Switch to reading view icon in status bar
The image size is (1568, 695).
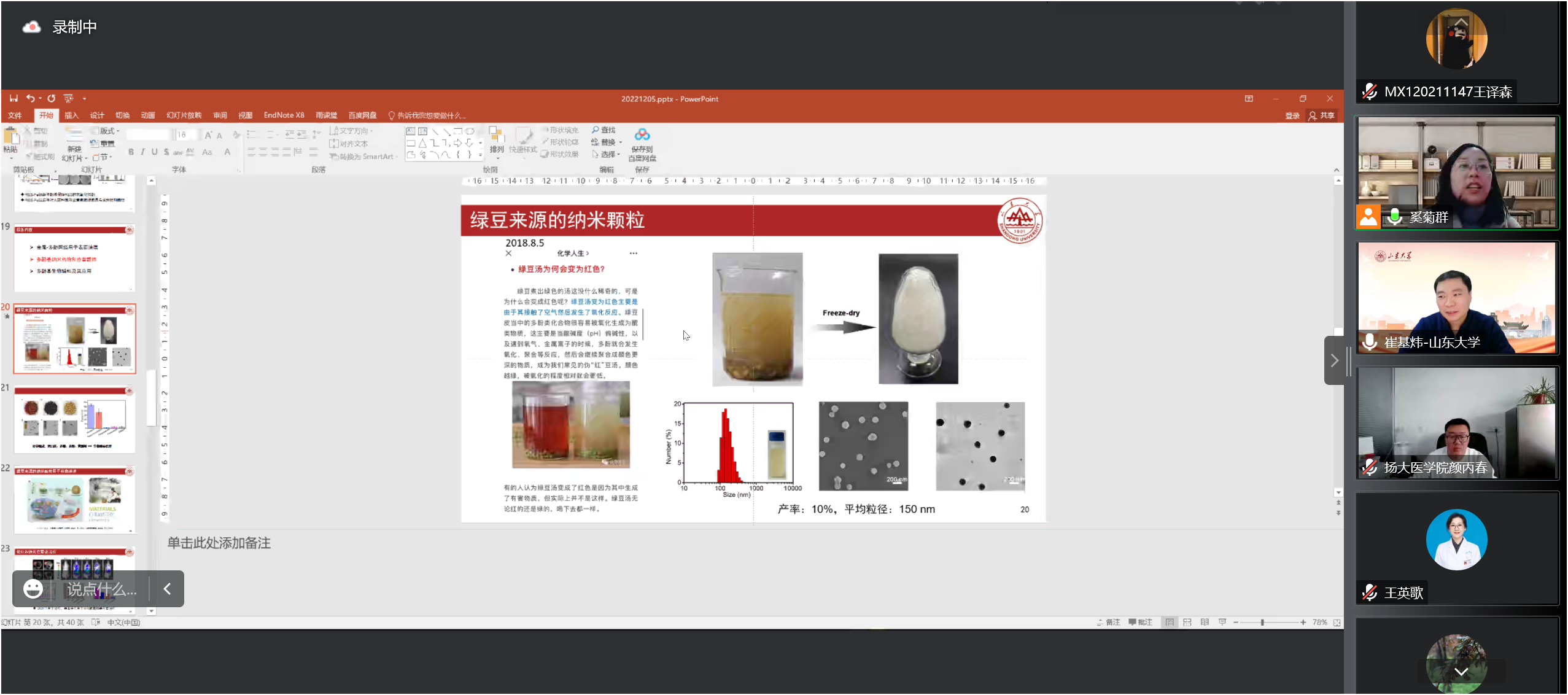pyautogui.click(x=1205, y=622)
